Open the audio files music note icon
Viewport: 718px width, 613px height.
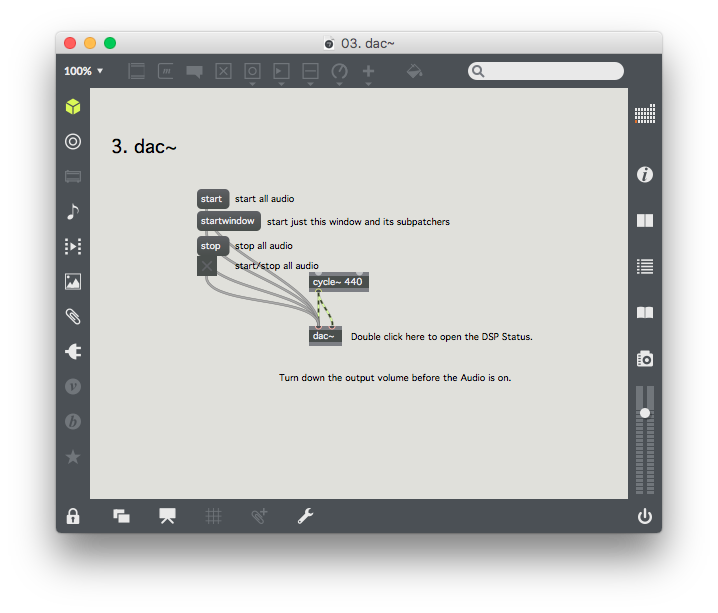click(x=73, y=212)
